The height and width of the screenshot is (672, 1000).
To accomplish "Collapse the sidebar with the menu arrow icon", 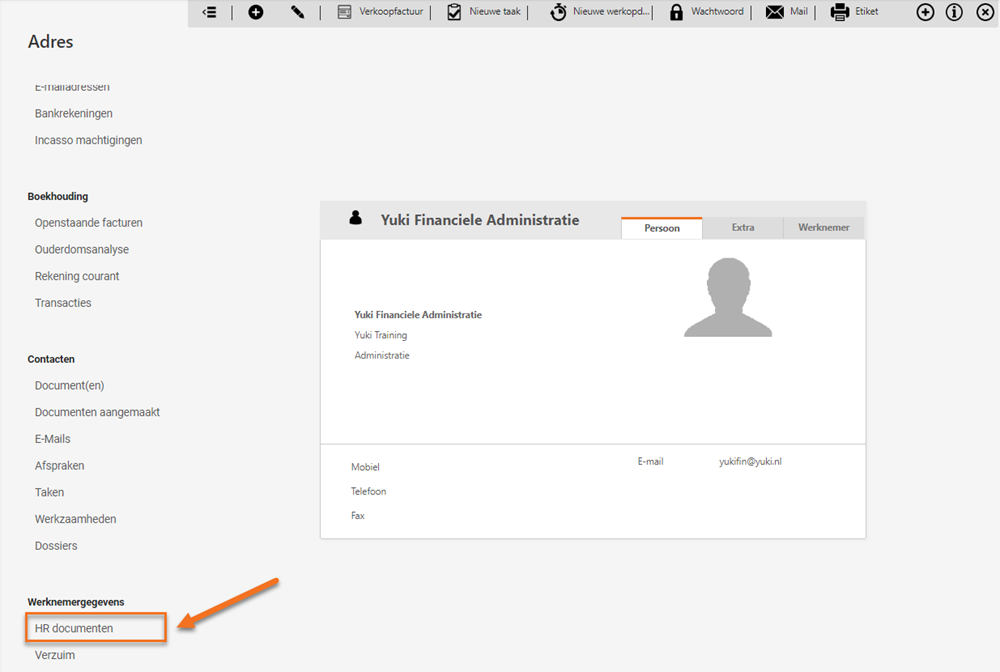I will click(209, 12).
